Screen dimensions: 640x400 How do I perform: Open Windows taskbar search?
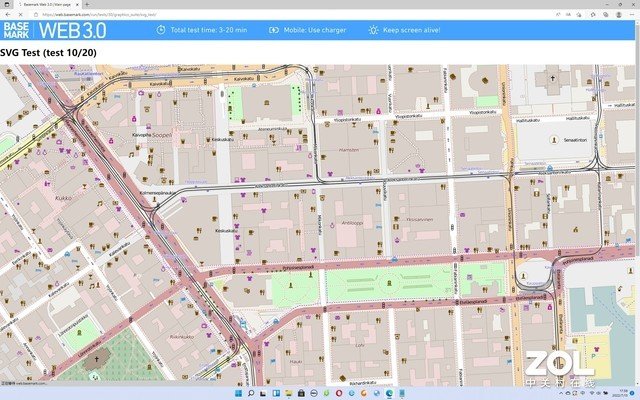(251, 393)
